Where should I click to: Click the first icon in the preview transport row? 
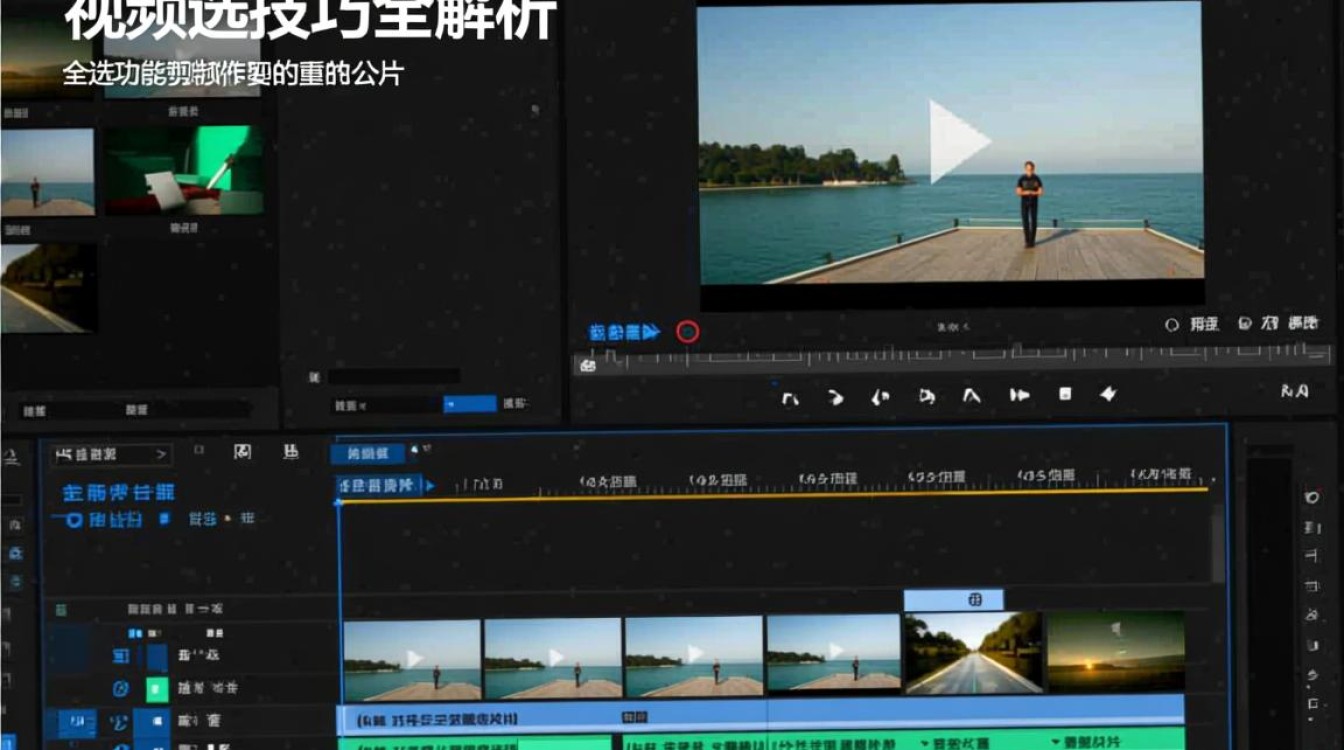pos(790,397)
